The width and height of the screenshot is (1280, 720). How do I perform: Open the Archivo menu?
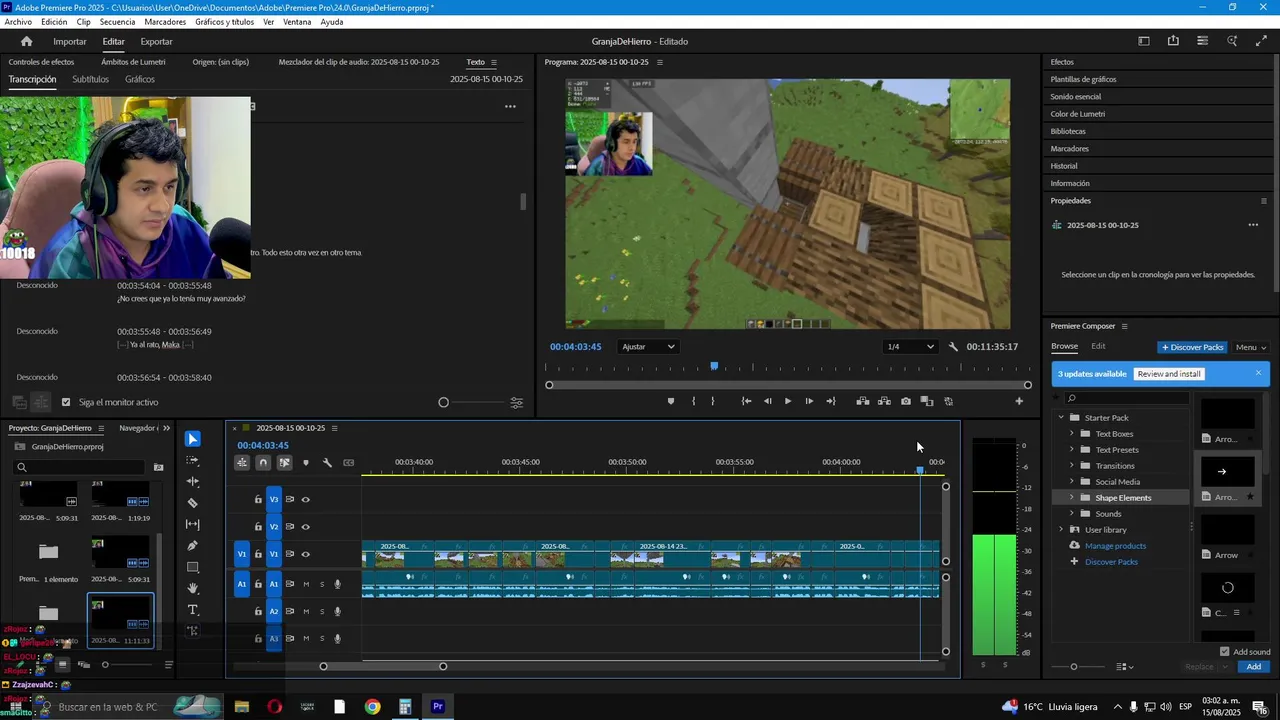coord(18,22)
